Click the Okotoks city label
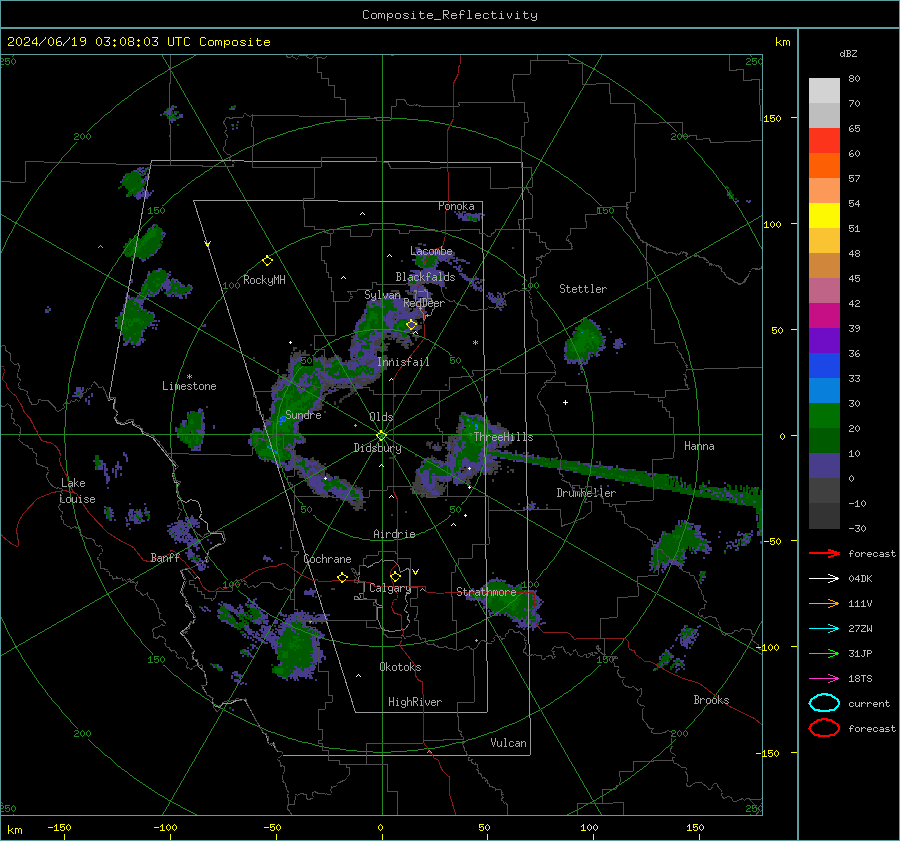The image size is (900, 841). tap(400, 667)
